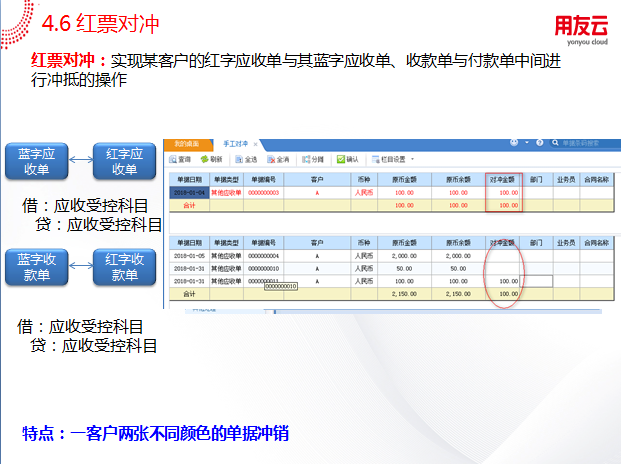Viewport: 621px width, 464px height.
Task: Click 单据编号 header in the upper table
Action: pos(263,180)
